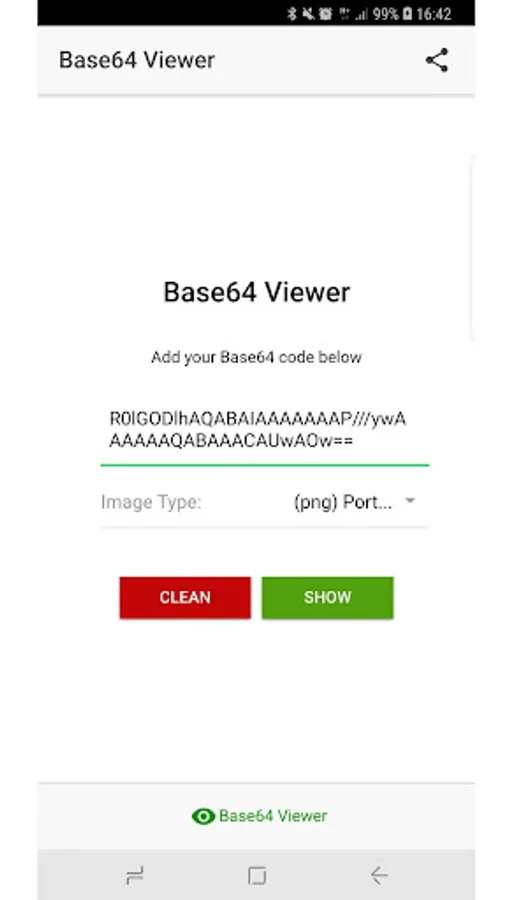Tap the alarm icon in the status bar

[x=325, y=14]
